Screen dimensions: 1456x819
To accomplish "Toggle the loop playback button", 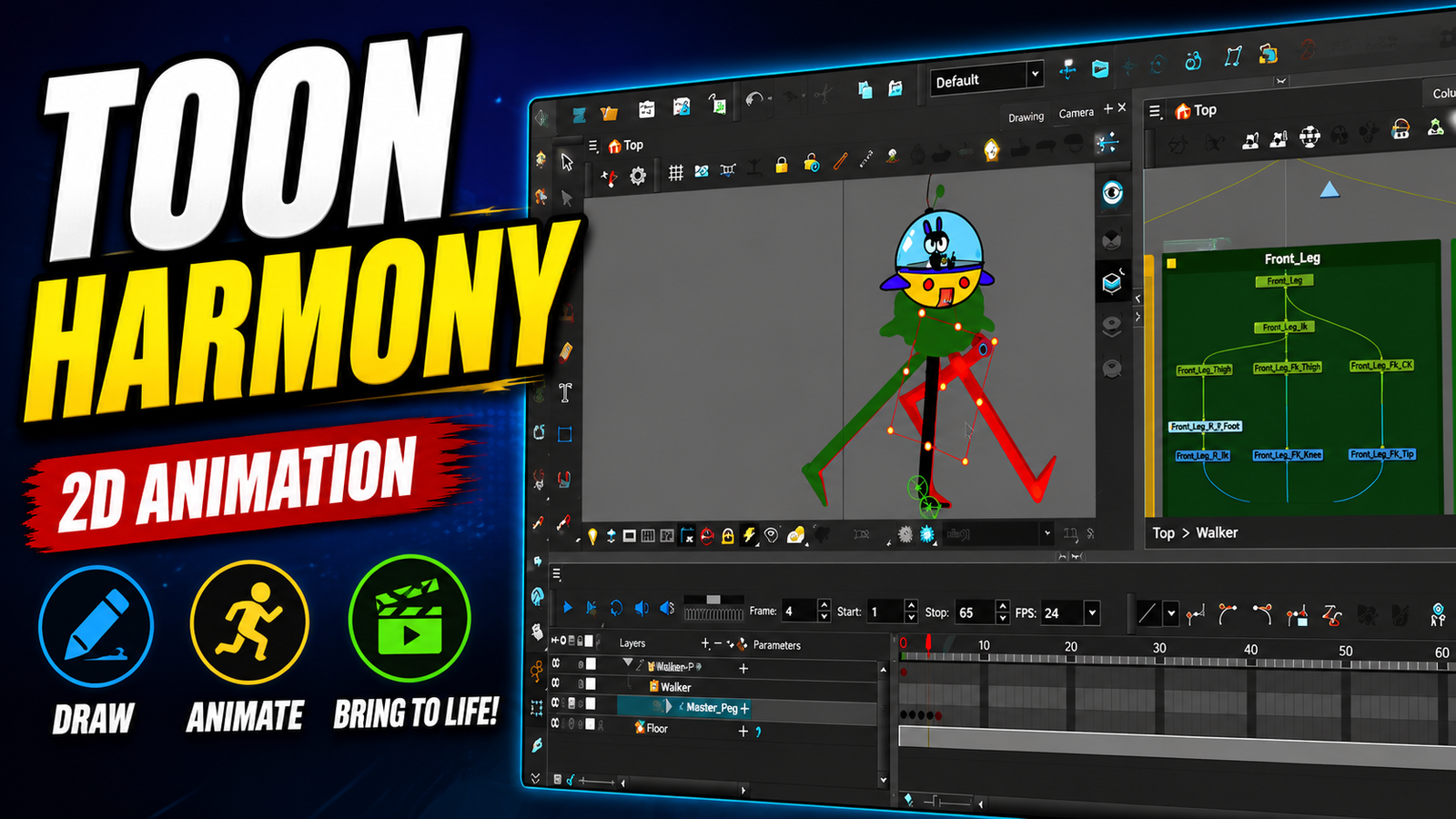I will click(616, 608).
